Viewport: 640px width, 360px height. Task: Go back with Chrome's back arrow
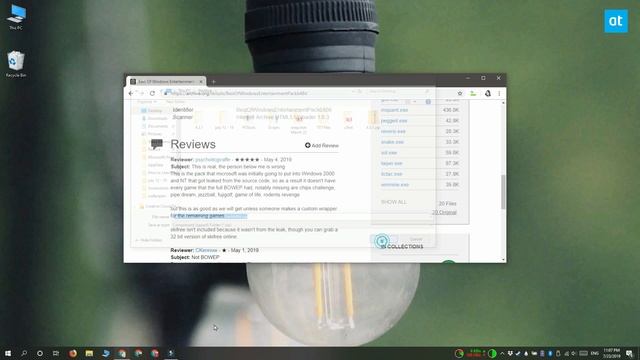[x=131, y=93]
